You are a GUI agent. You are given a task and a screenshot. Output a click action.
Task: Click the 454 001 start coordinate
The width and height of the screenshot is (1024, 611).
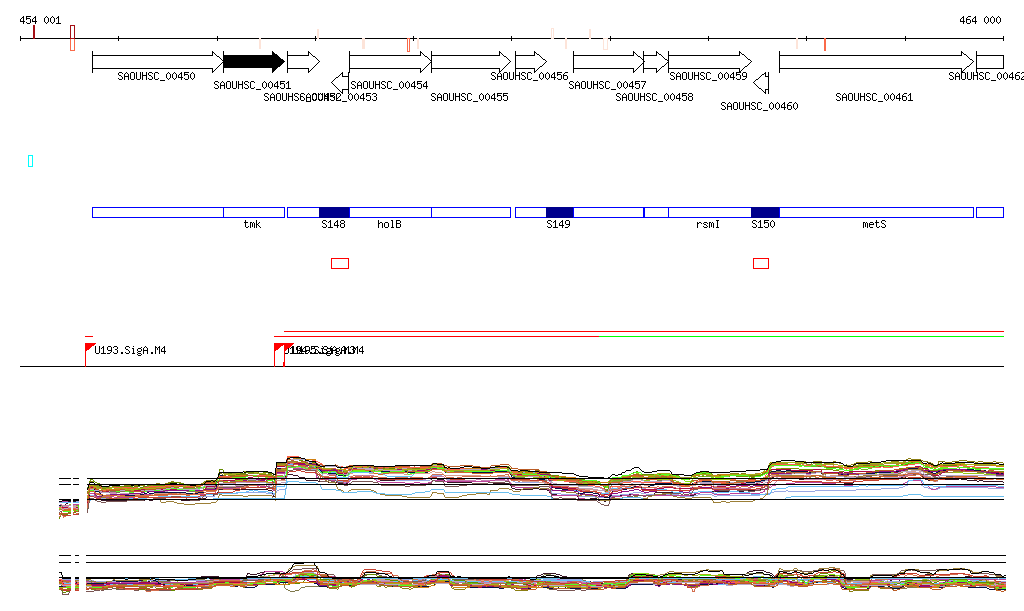click(x=40, y=20)
